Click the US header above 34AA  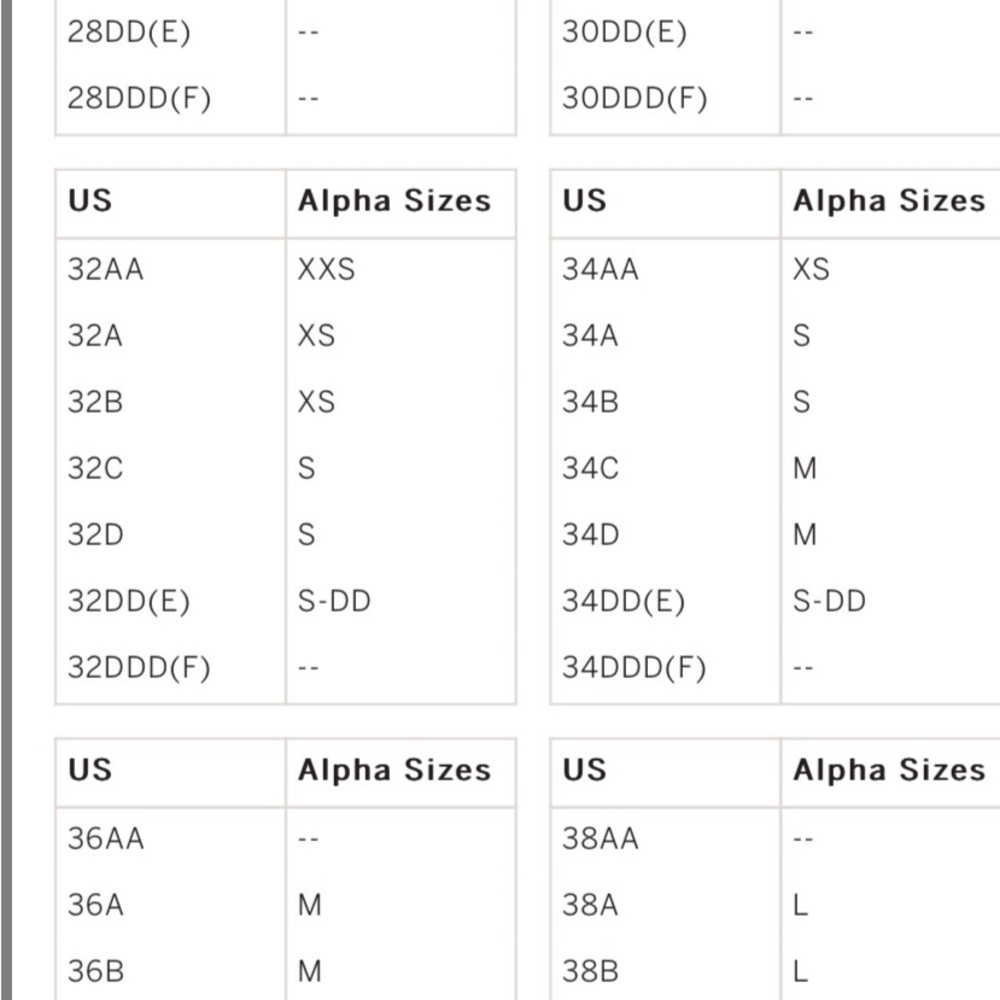(585, 201)
